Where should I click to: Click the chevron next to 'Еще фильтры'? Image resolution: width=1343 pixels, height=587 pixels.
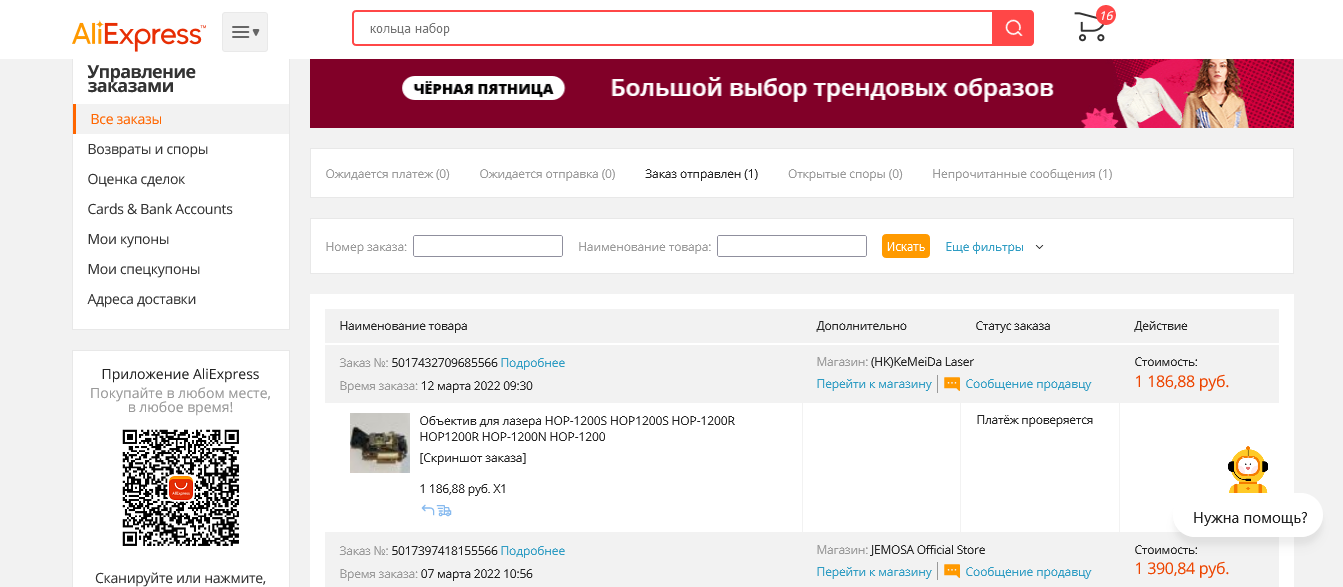point(1039,247)
